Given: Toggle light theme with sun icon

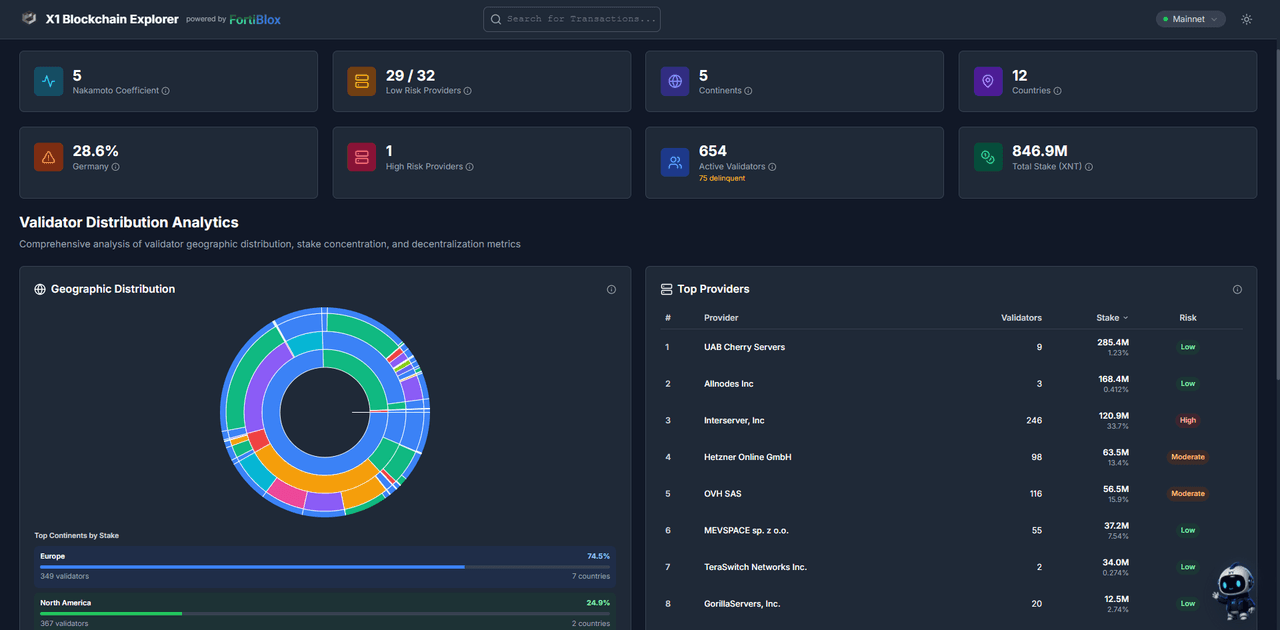Looking at the screenshot, I should click(1246, 19).
